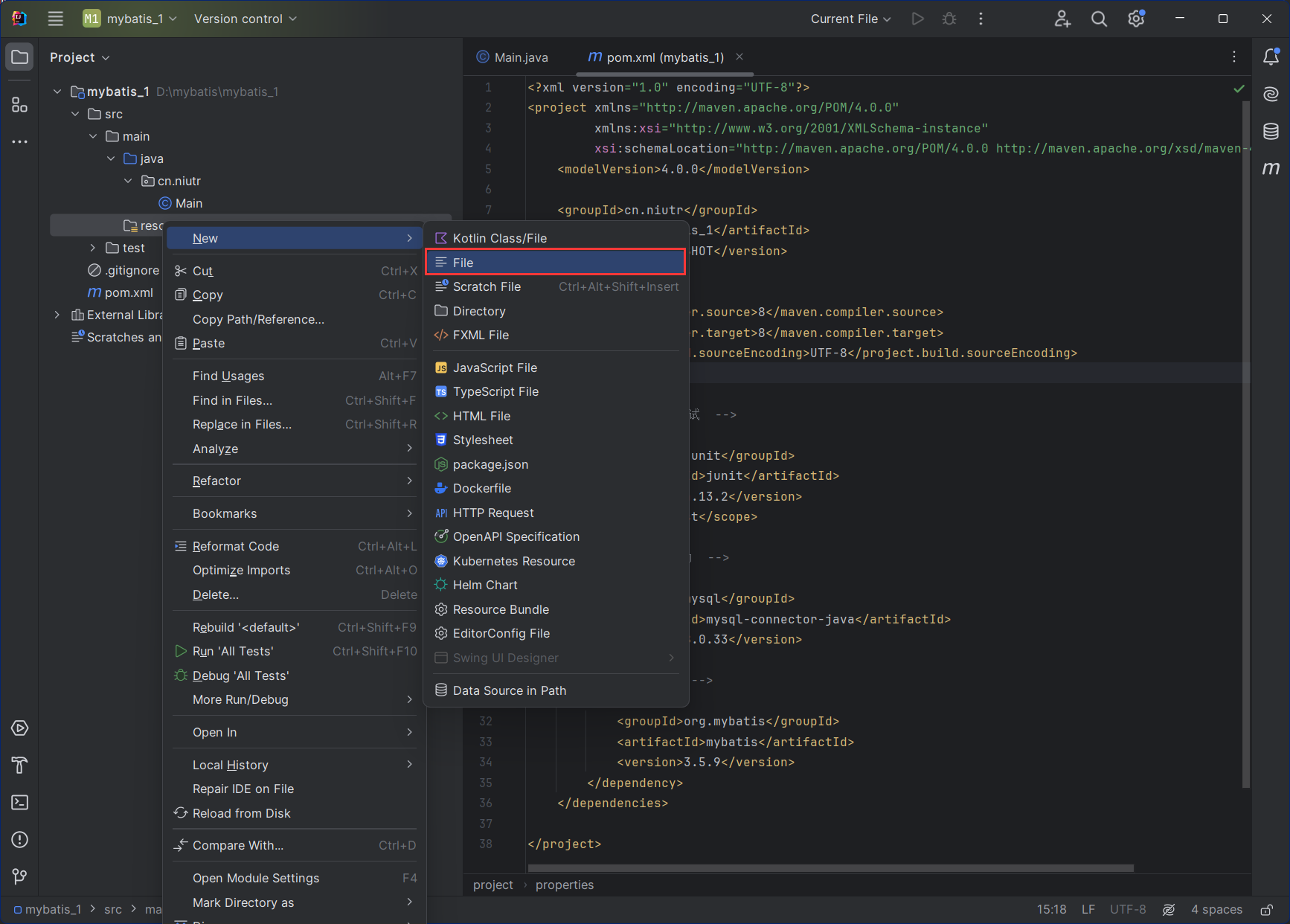Viewport: 1290px width, 924px height.
Task: Click the editor horizontal scrollbar
Action: pos(829,868)
